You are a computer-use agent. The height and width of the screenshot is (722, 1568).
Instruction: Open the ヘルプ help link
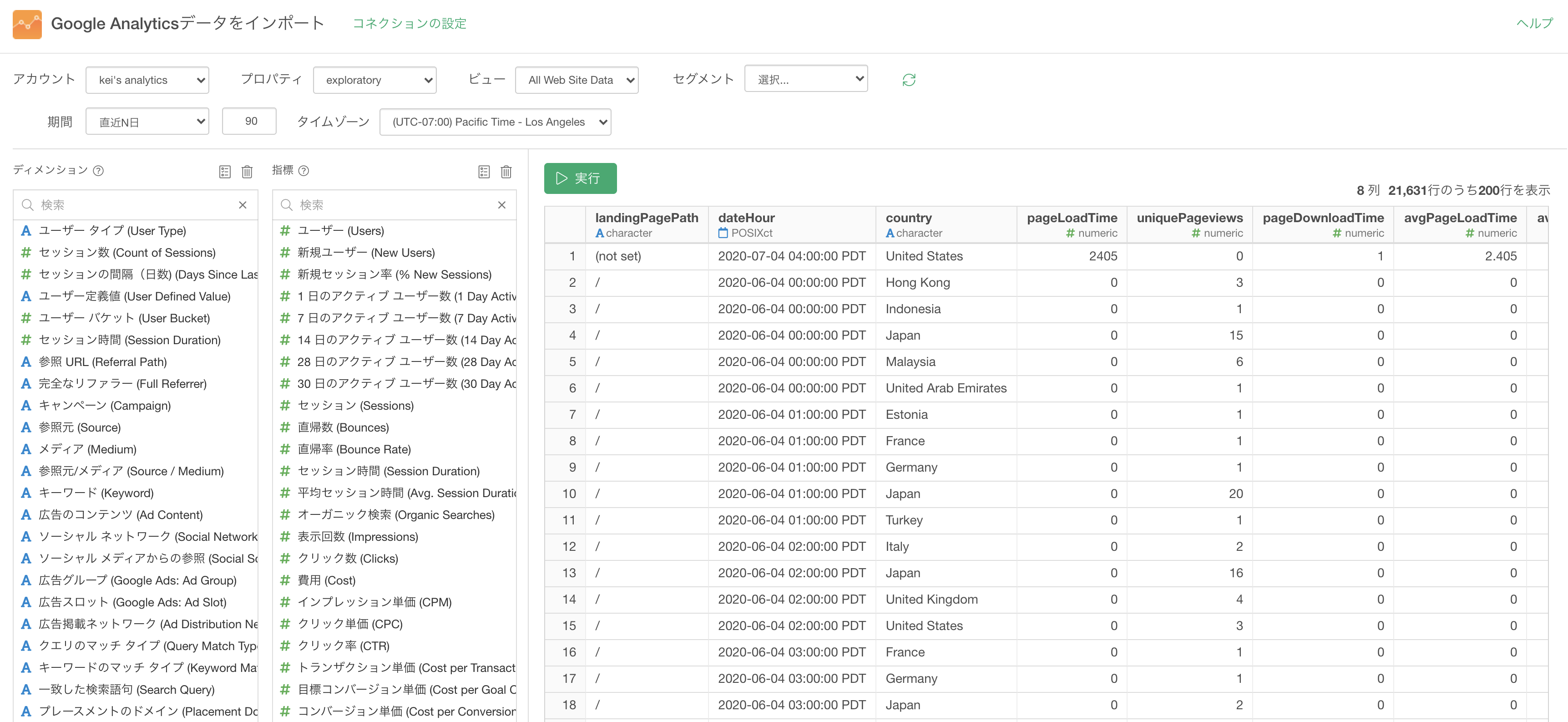click(1534, 24)
